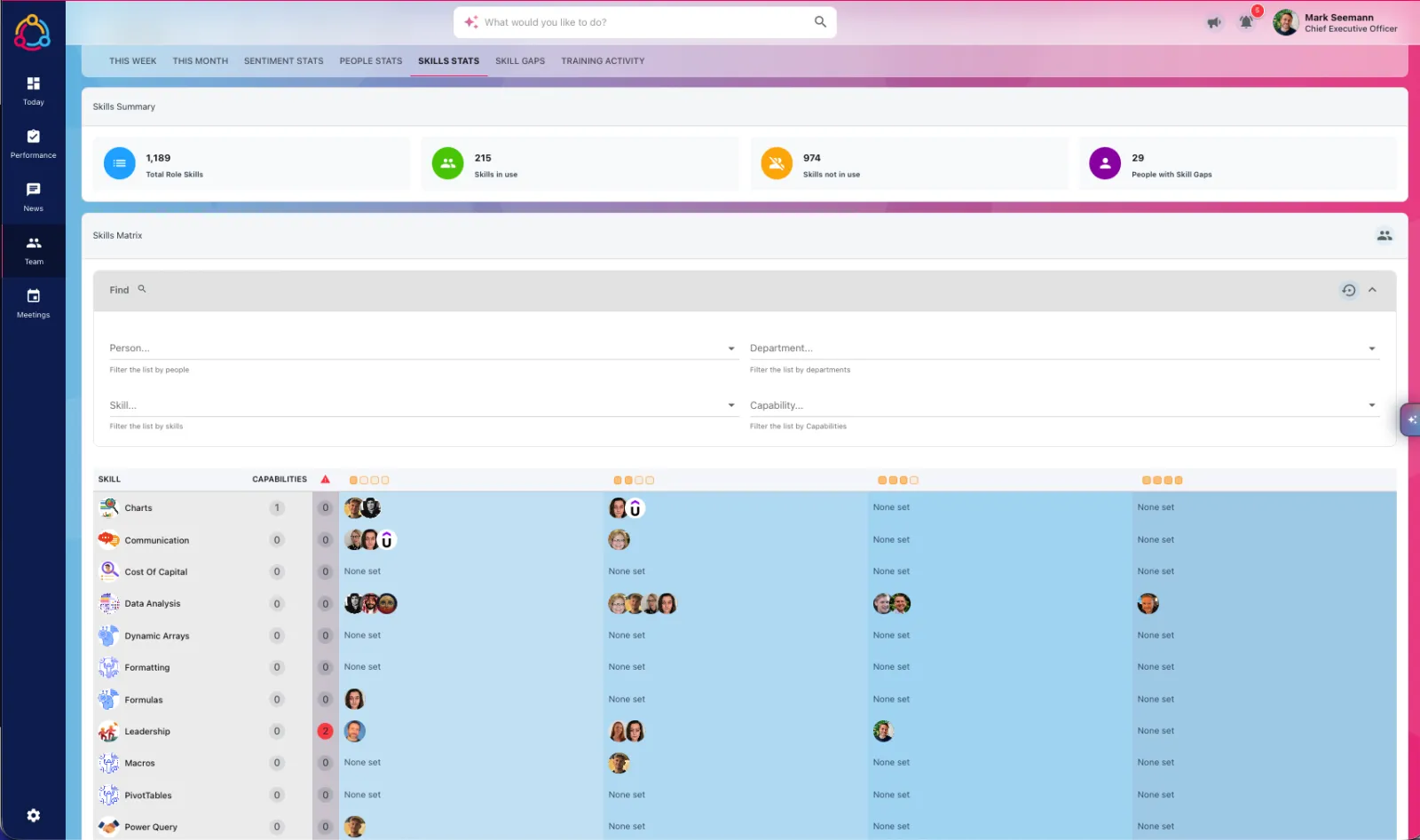Click the red gap badge for Leadership

[x=326, y=731]
